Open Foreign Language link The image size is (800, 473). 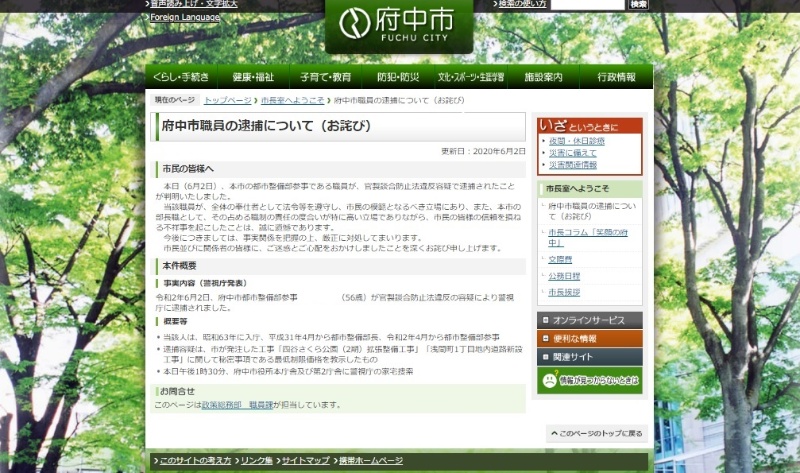[185, 17]
